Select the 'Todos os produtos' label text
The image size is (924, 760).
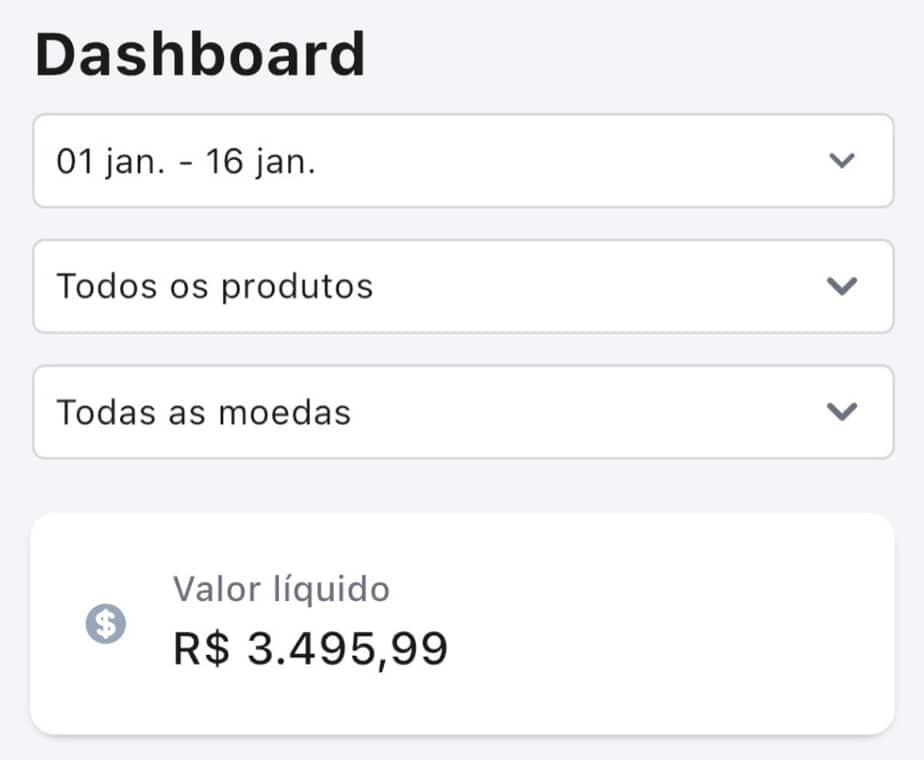(214, 287)
